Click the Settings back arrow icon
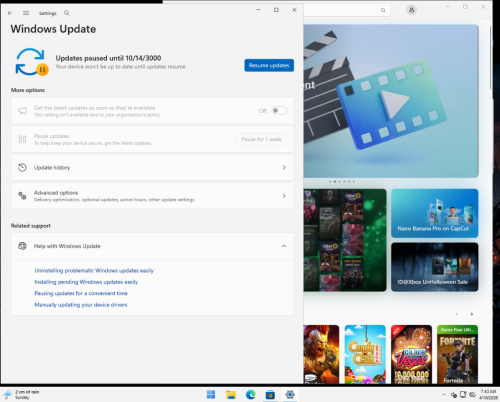The height and width of the screenshot is (402, 500). [10, 13]
